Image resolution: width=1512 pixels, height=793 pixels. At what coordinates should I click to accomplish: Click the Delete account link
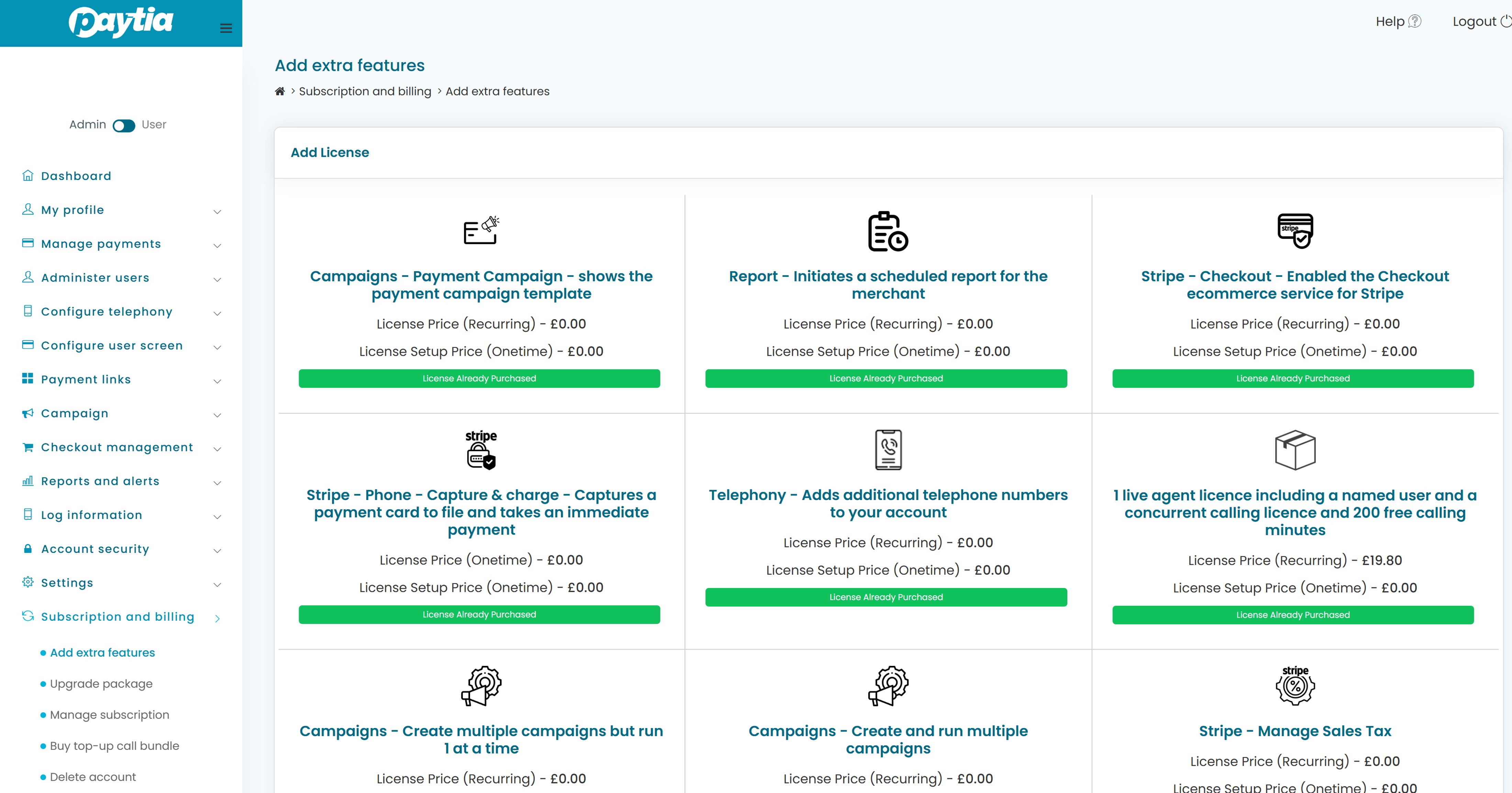click(93, 777)
